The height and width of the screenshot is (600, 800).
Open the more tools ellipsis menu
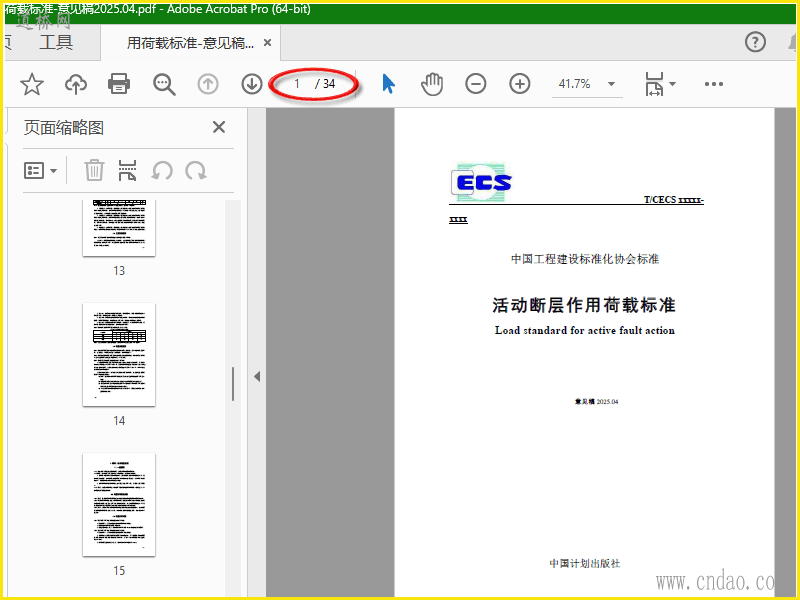point(714,84)
